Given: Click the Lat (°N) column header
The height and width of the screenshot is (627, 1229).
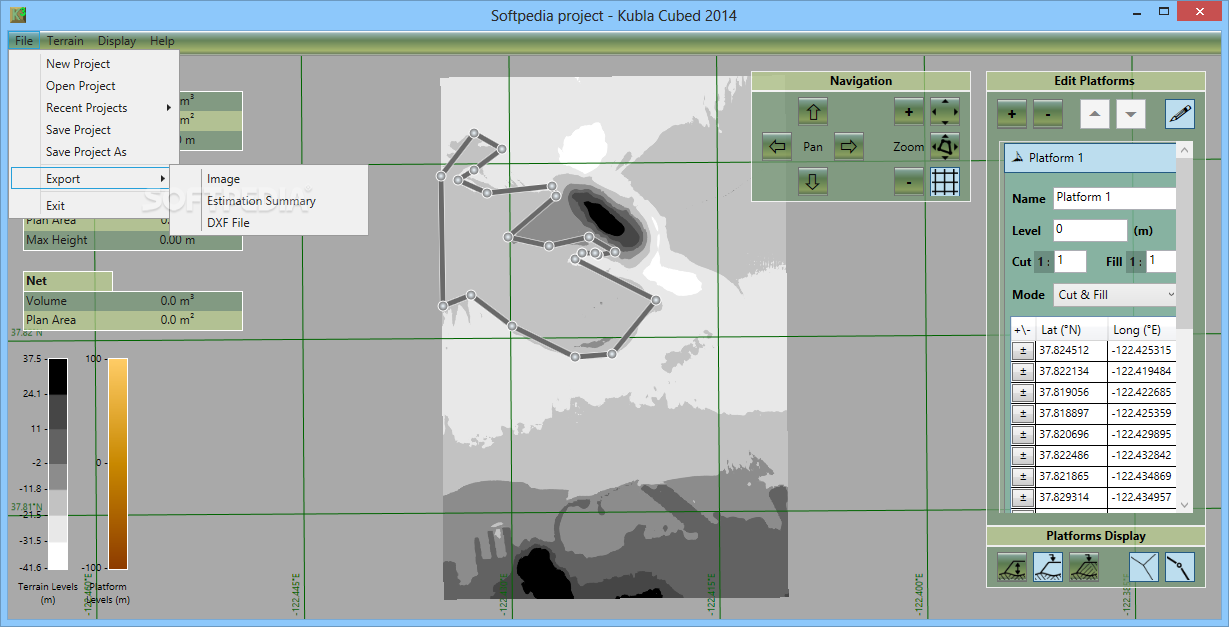Looking at the screenshot, I should click(1071, 329).
